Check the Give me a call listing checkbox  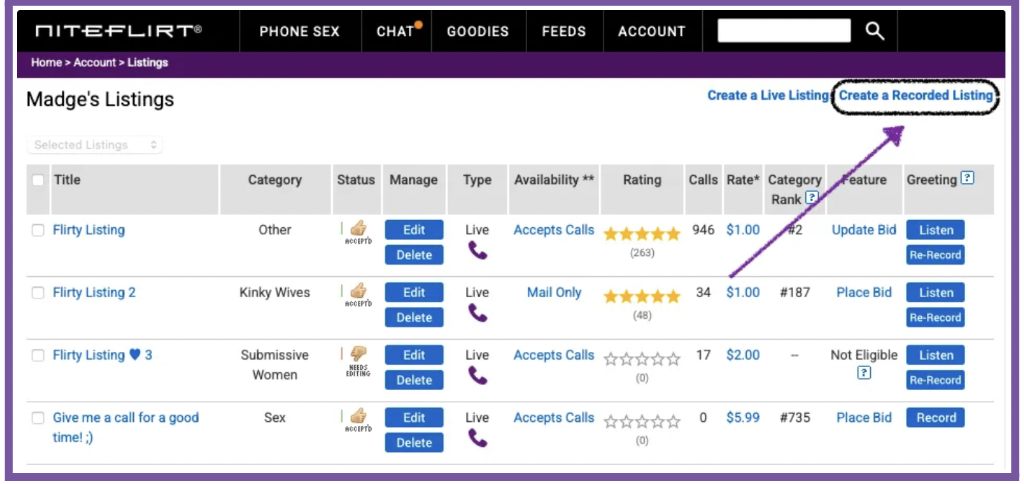coord(39,418)
